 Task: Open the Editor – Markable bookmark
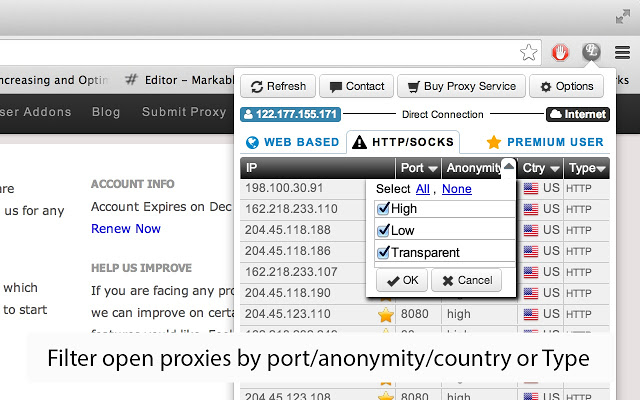(182, 80)
